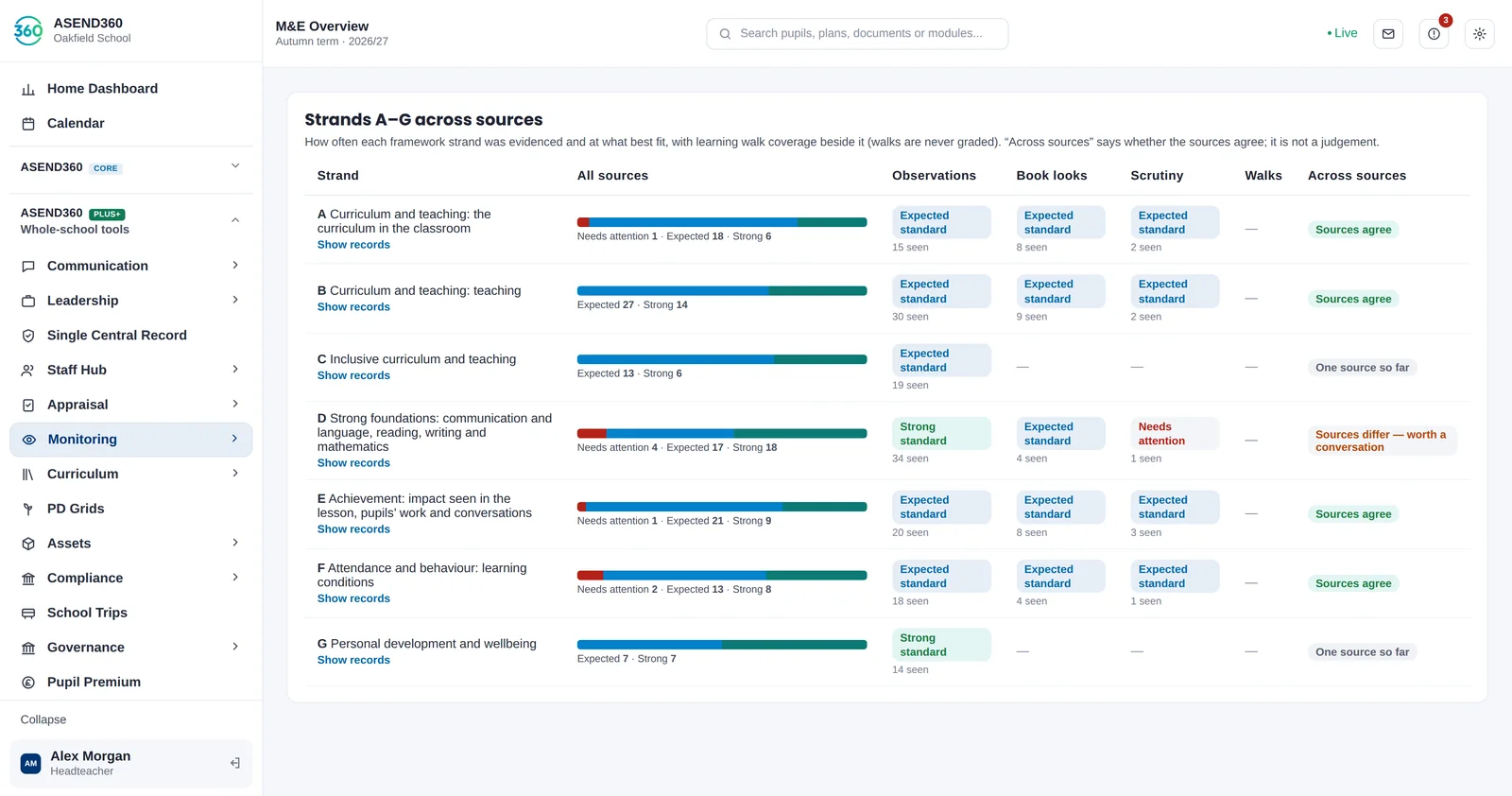Collapse the sidebar via Collapse button
This screenshot has height=796, width=1512.
[43, 719]
